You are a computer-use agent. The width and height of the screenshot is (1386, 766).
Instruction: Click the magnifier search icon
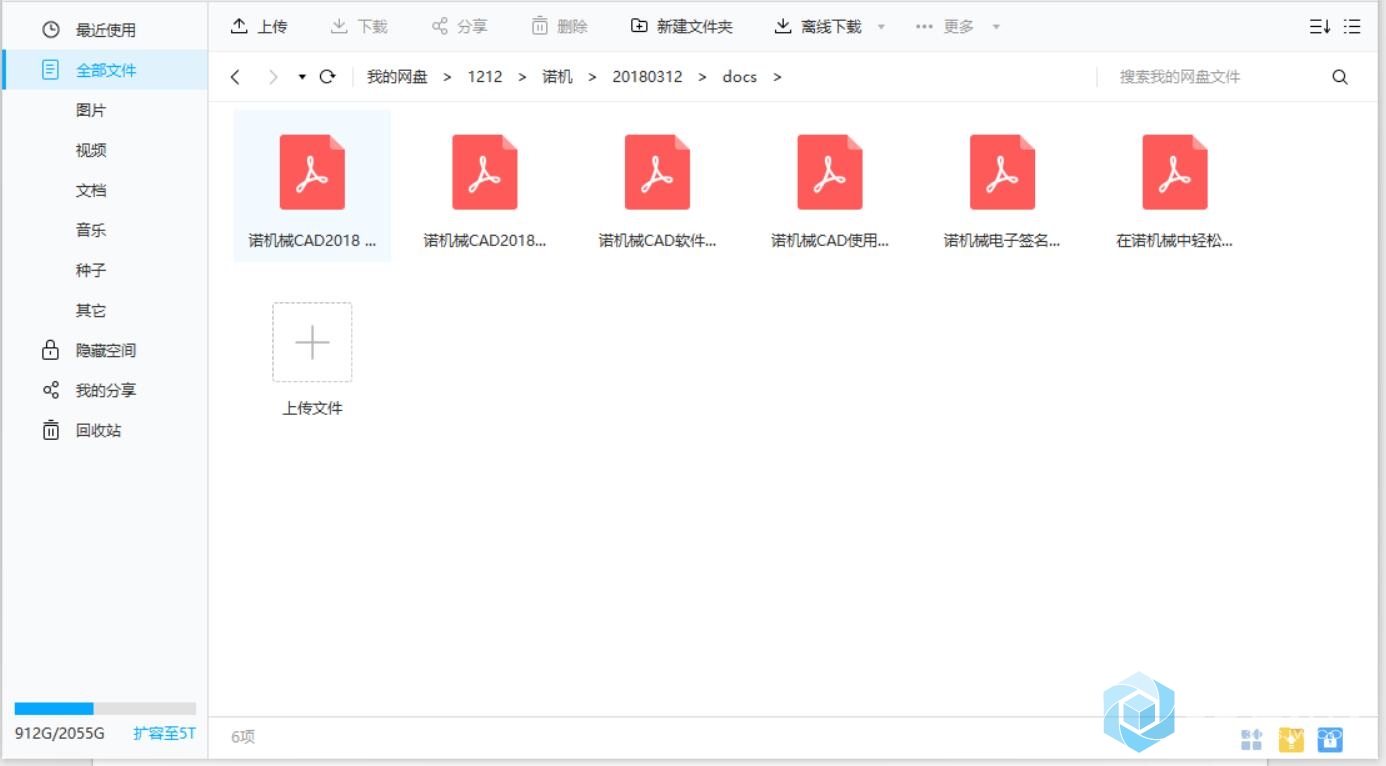click(x=1340, y=77)
